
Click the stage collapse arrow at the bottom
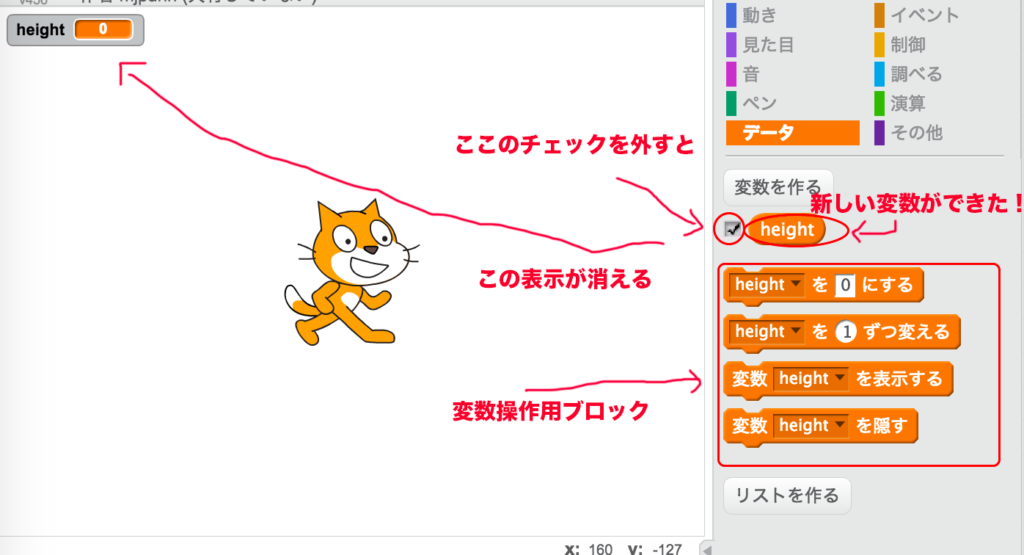coord(707,548)
